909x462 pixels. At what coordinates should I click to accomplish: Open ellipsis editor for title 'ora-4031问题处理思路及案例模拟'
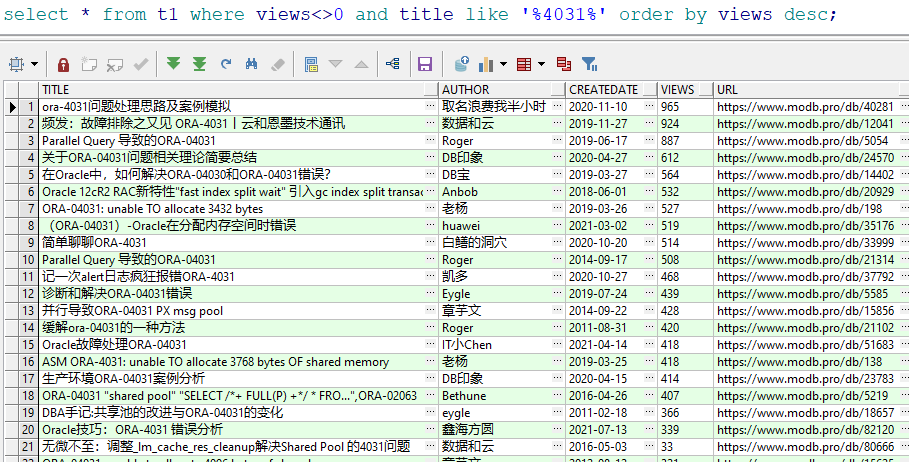(x=430, y=106)
